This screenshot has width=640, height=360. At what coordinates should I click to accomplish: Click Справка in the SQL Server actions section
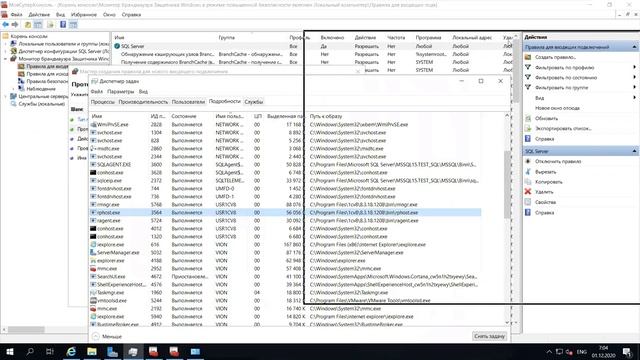(x=544, y=213)
